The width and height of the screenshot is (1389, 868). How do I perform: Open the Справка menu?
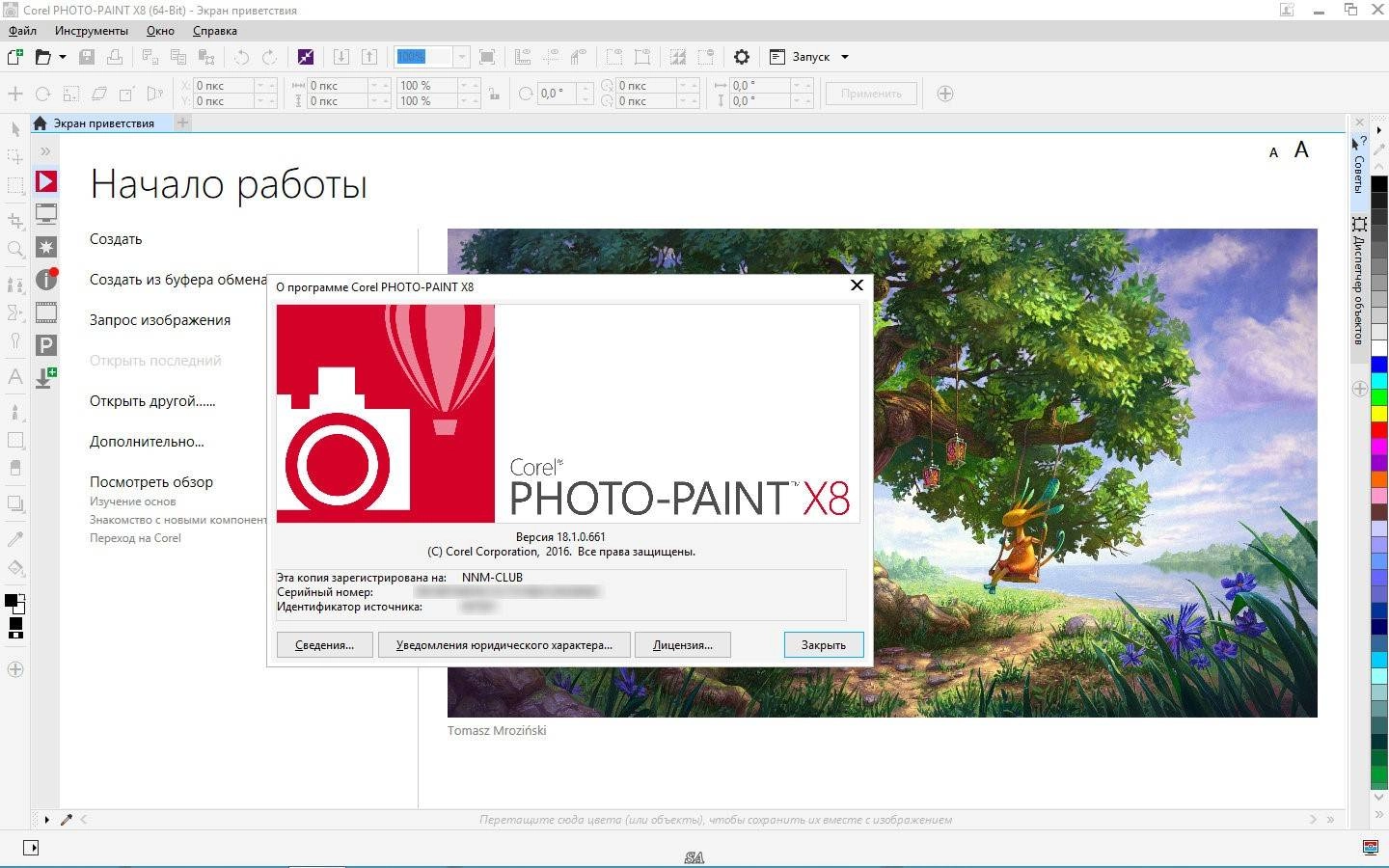coord(215,31)
